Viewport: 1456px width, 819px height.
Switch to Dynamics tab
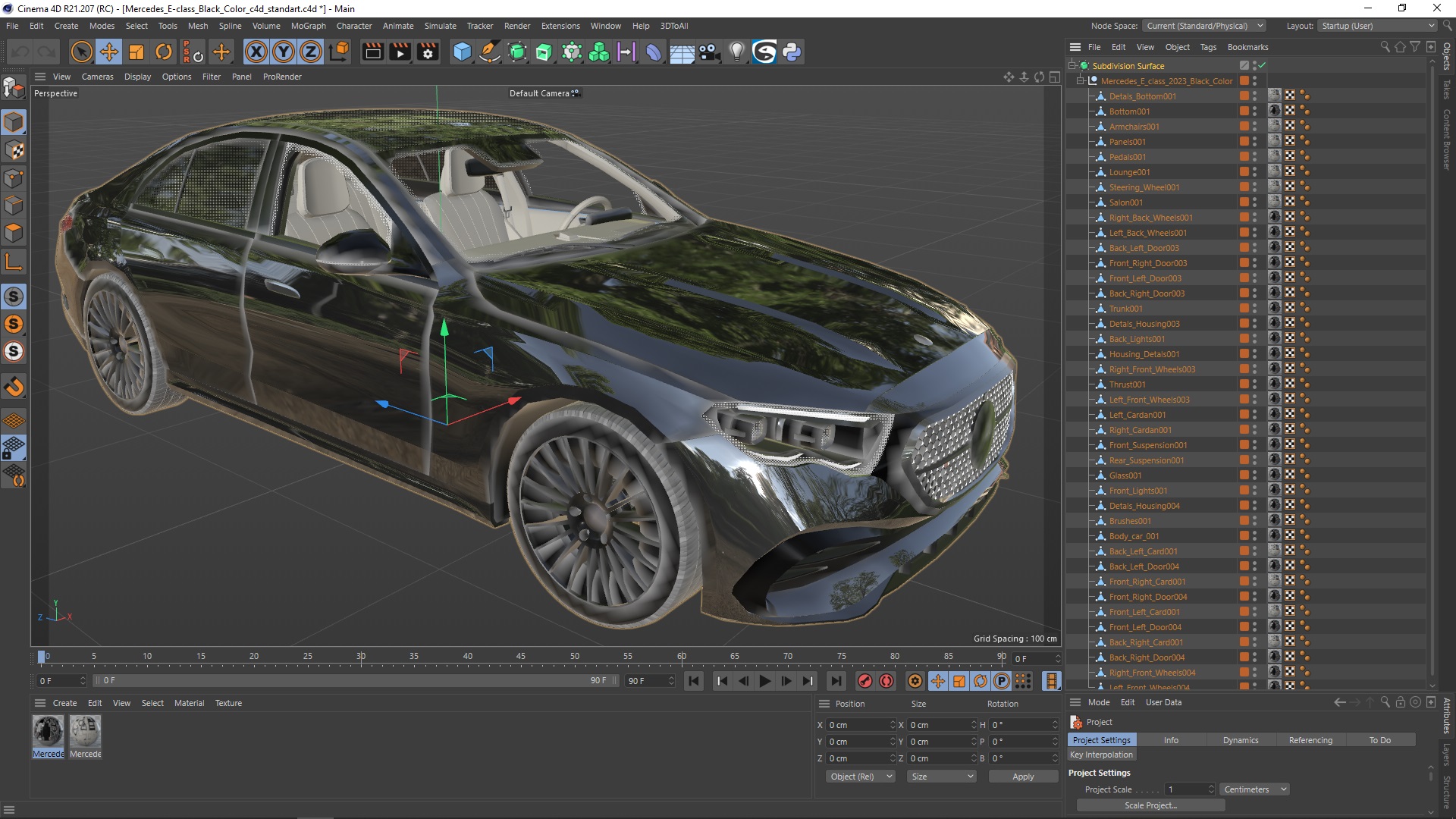(1241, 740)
